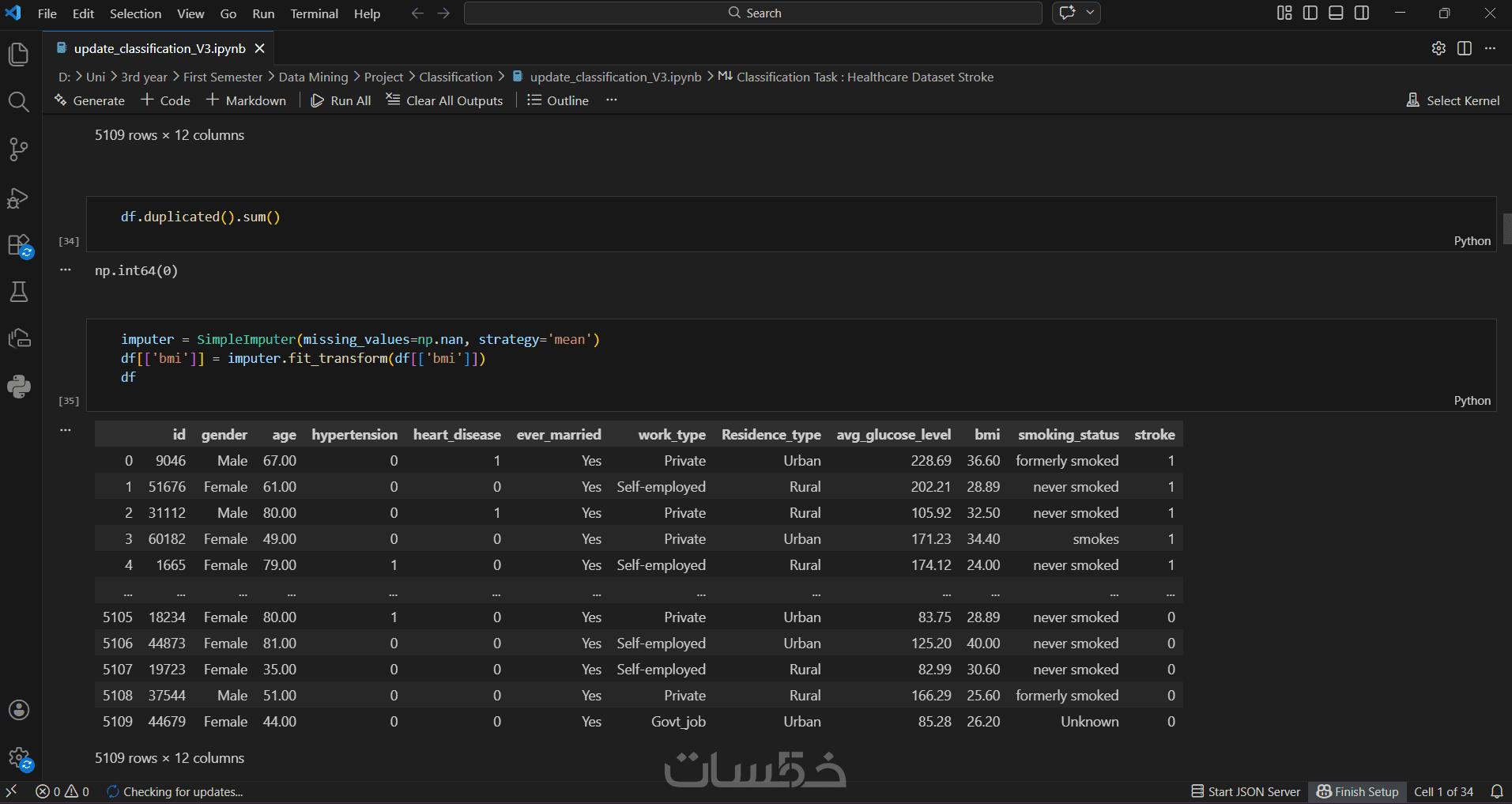This screenshot has height=804, width=1512.
Task: Open the Terminal menu
Action: (314, 13)
